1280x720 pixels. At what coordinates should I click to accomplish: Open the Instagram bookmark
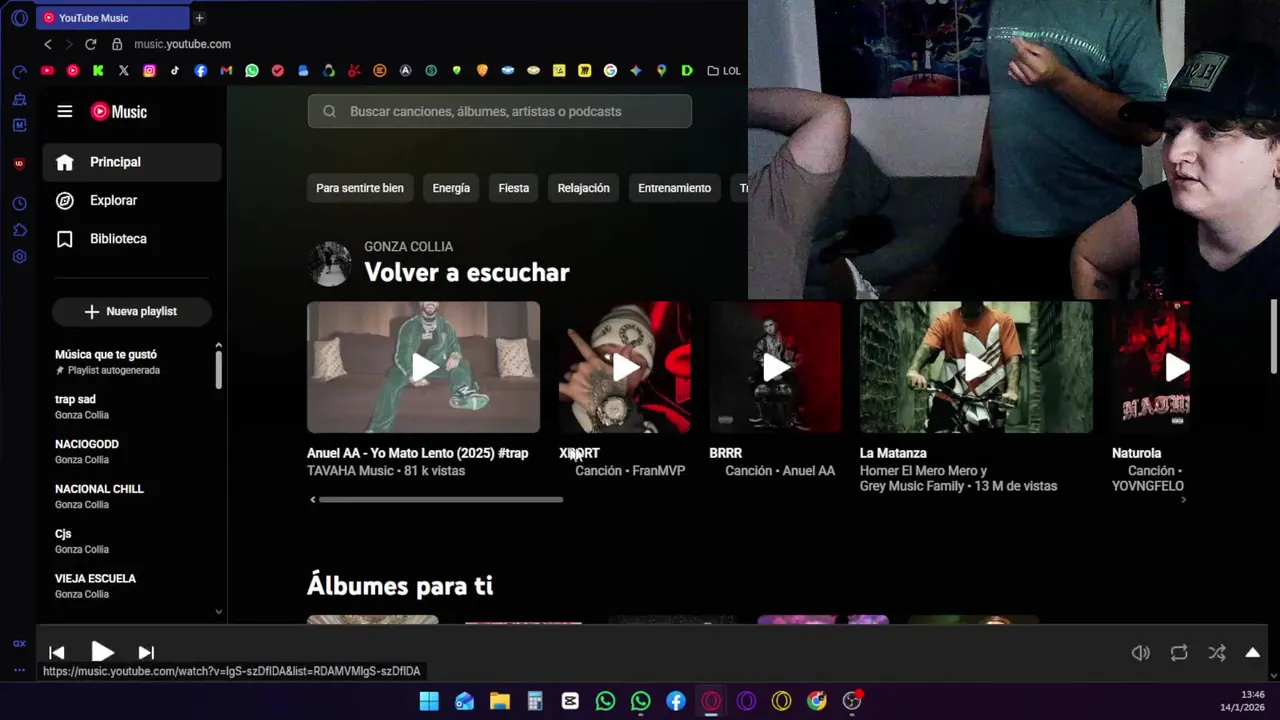pos(149,71)
